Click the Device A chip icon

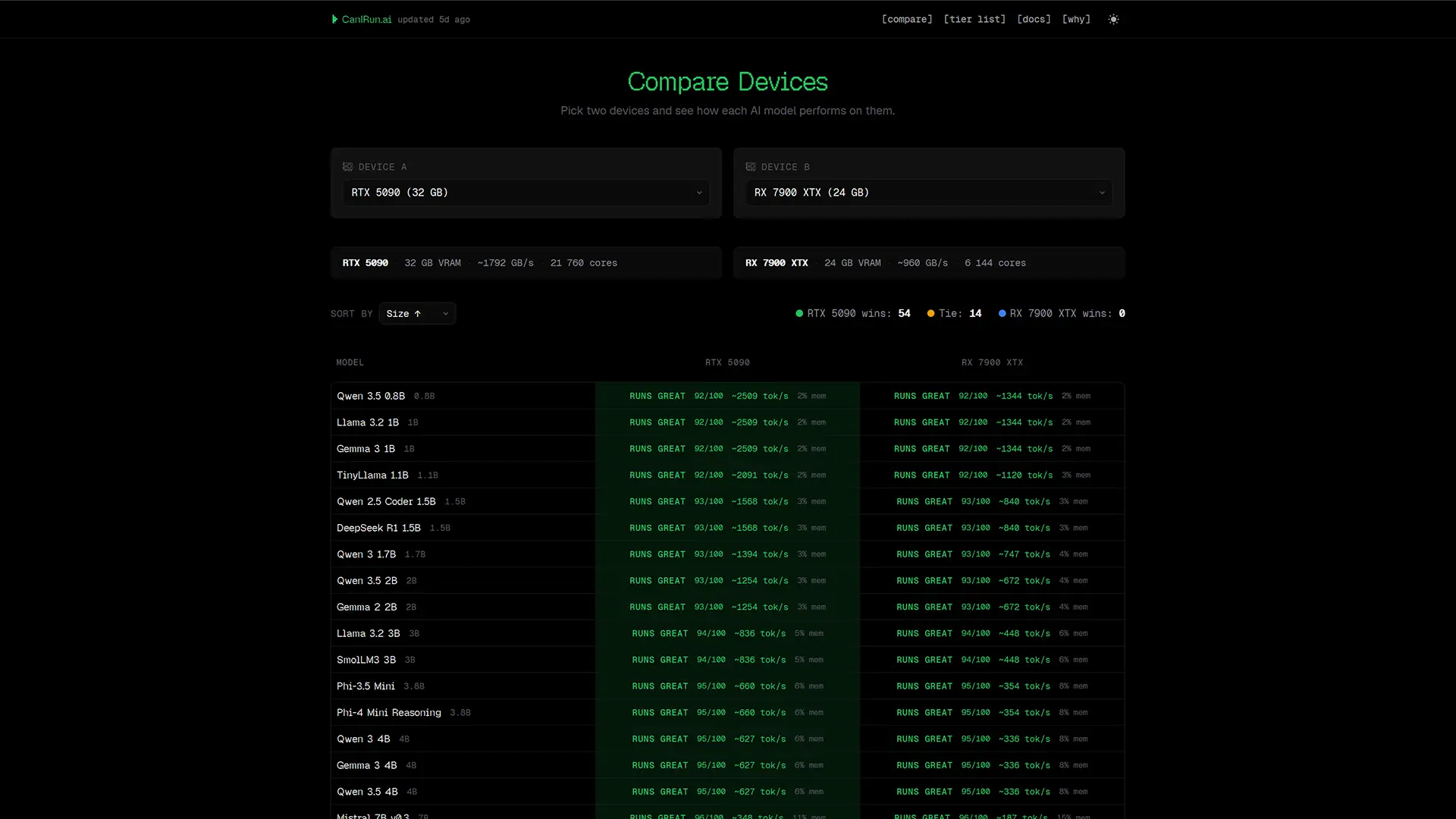[x=347, y=167]
